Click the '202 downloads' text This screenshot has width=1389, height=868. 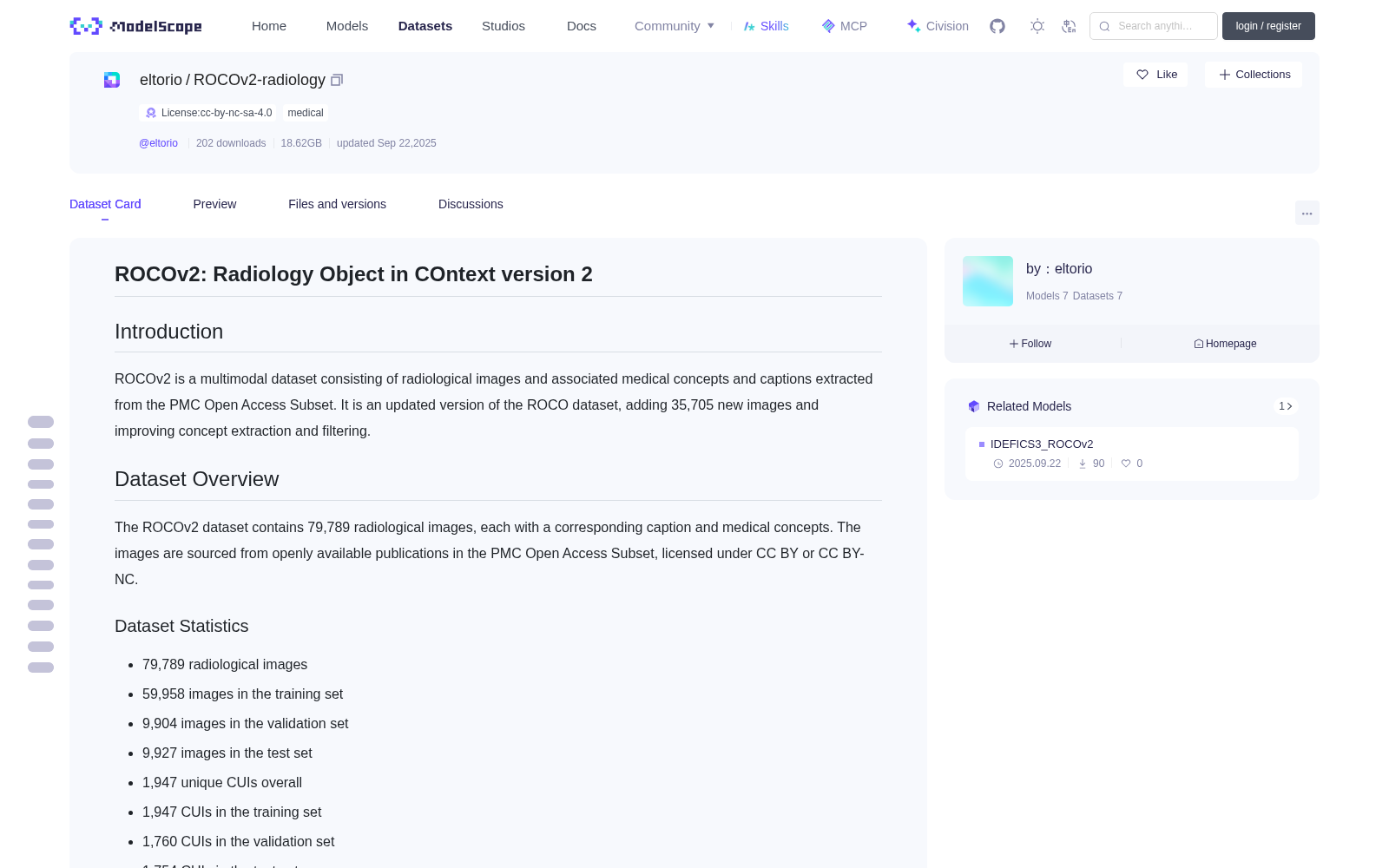pos(231,143)
